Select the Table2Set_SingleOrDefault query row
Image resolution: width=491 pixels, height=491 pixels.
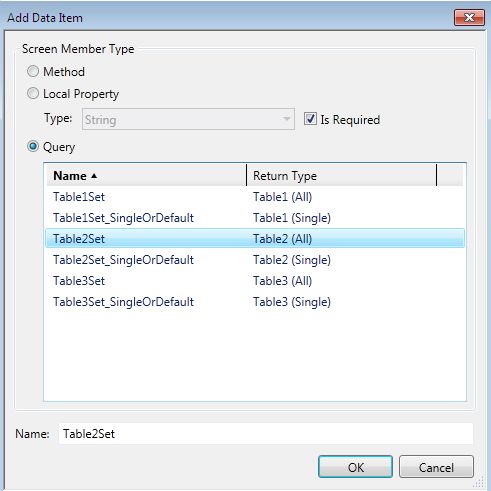[255, 260]
